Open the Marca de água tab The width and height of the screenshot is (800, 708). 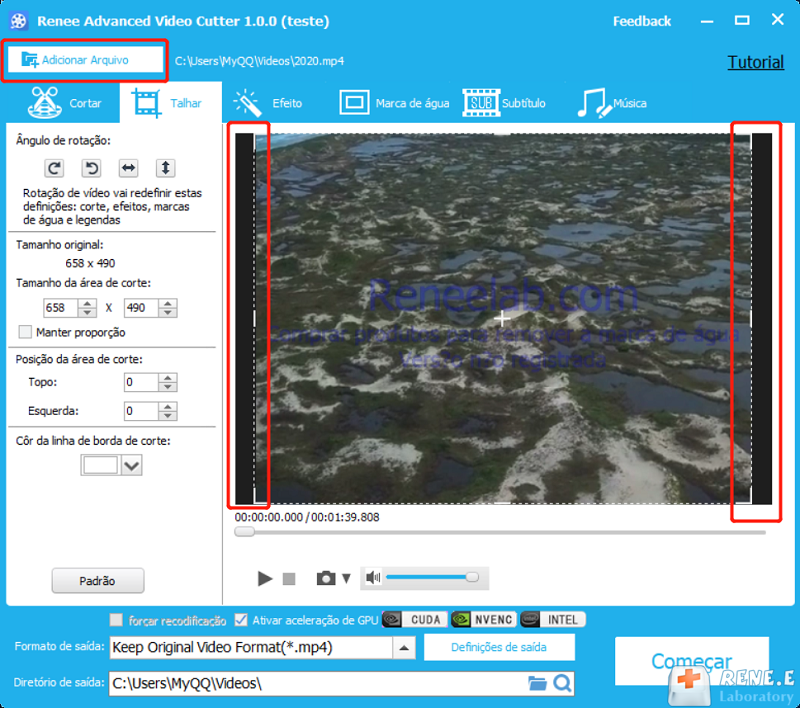click(x=394, y=103)
